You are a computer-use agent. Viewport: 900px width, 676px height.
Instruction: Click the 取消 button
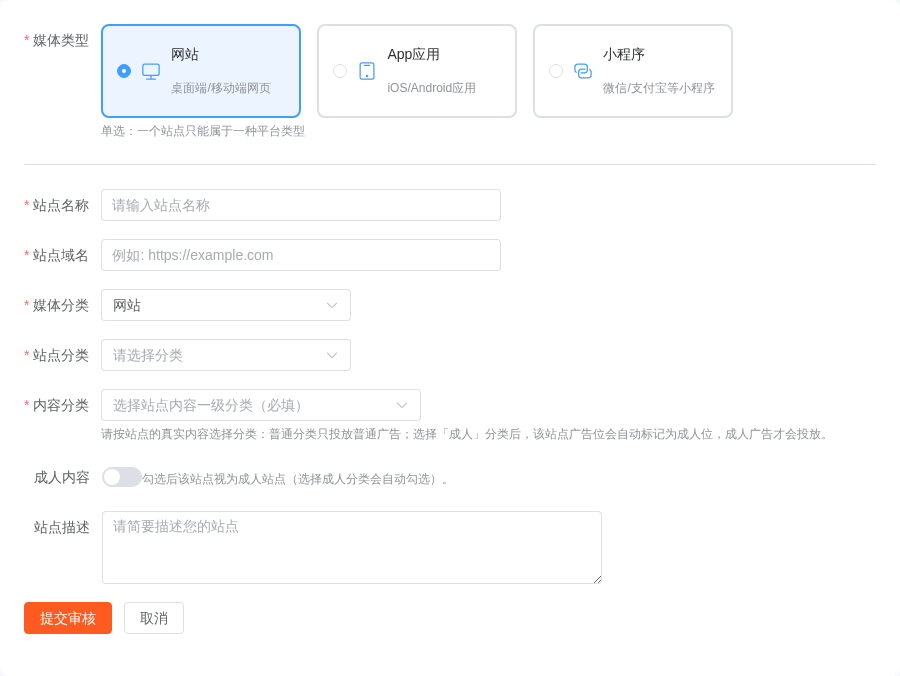(154, 618)
